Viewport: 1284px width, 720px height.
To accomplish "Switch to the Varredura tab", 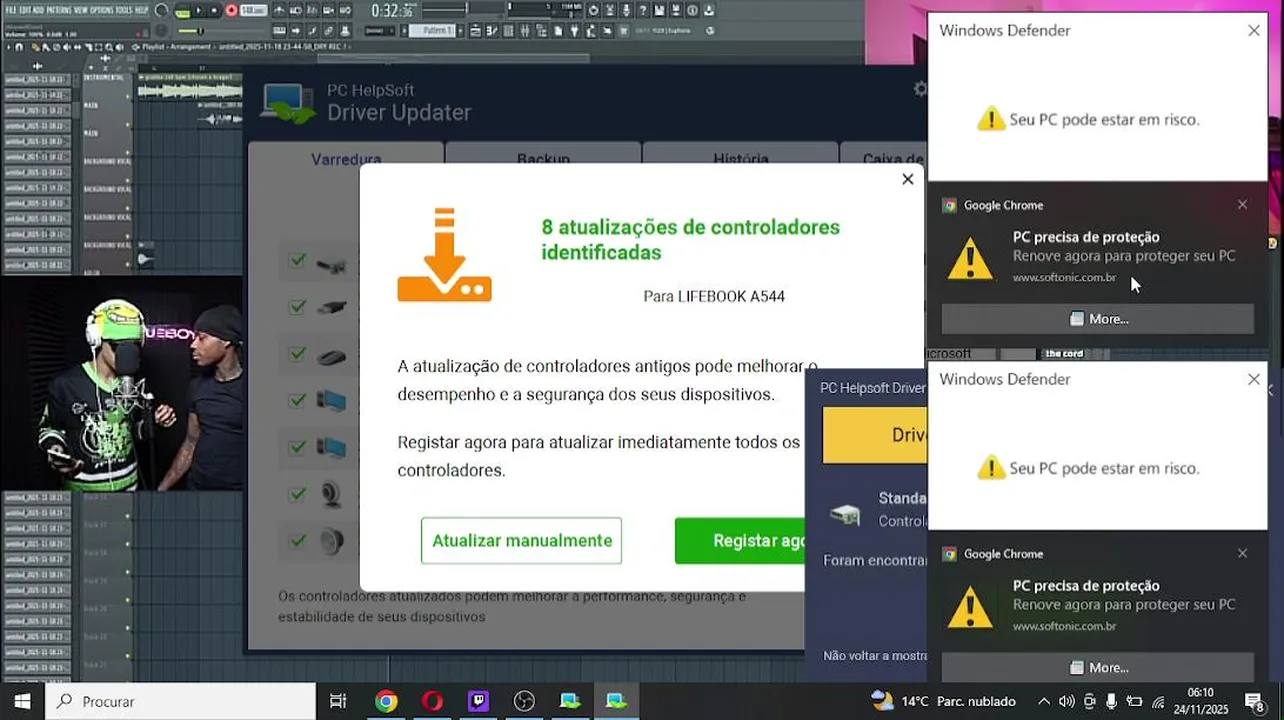I will point(346,158).
